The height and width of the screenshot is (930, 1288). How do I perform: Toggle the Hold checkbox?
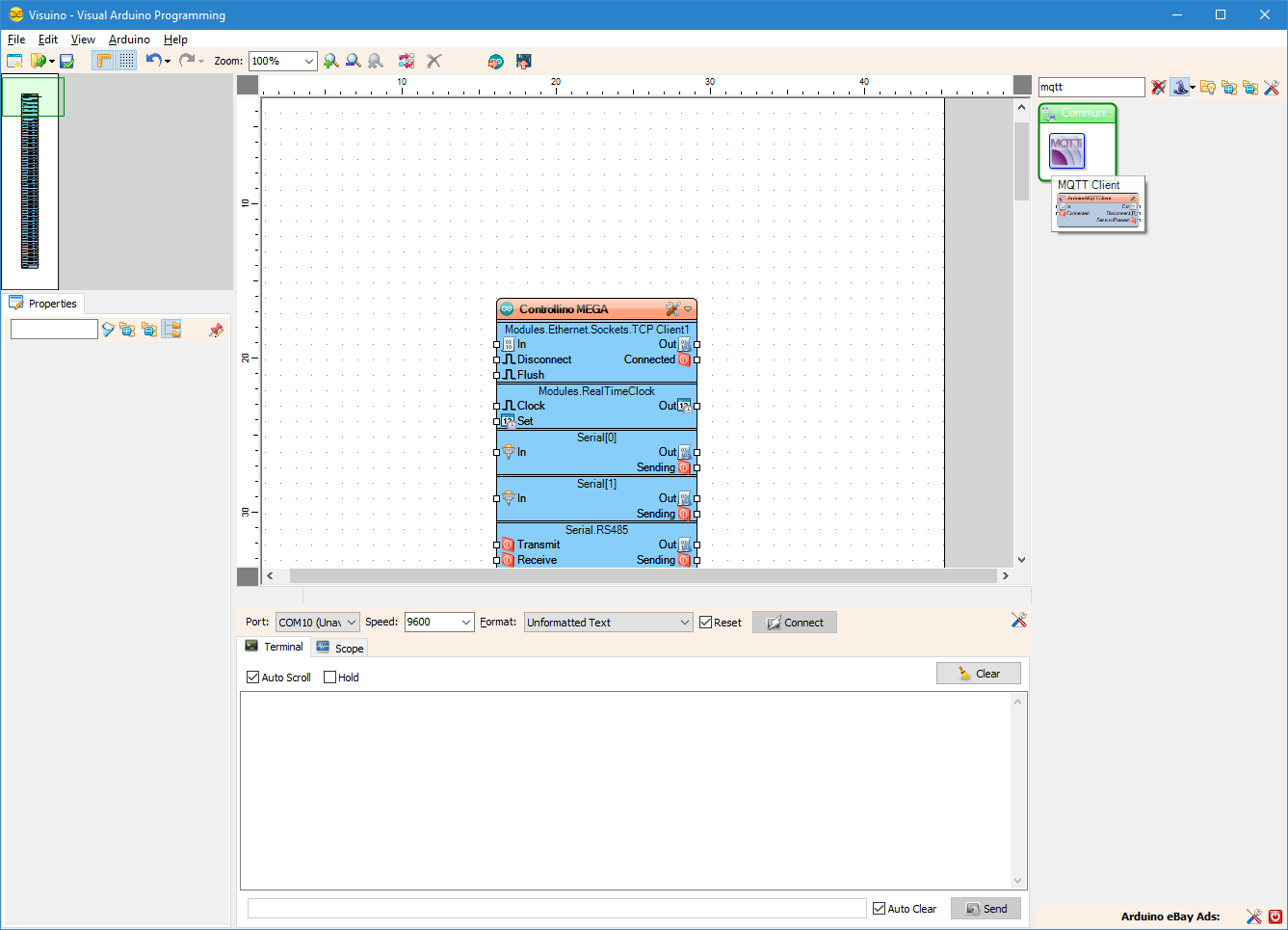coord(330,678)
